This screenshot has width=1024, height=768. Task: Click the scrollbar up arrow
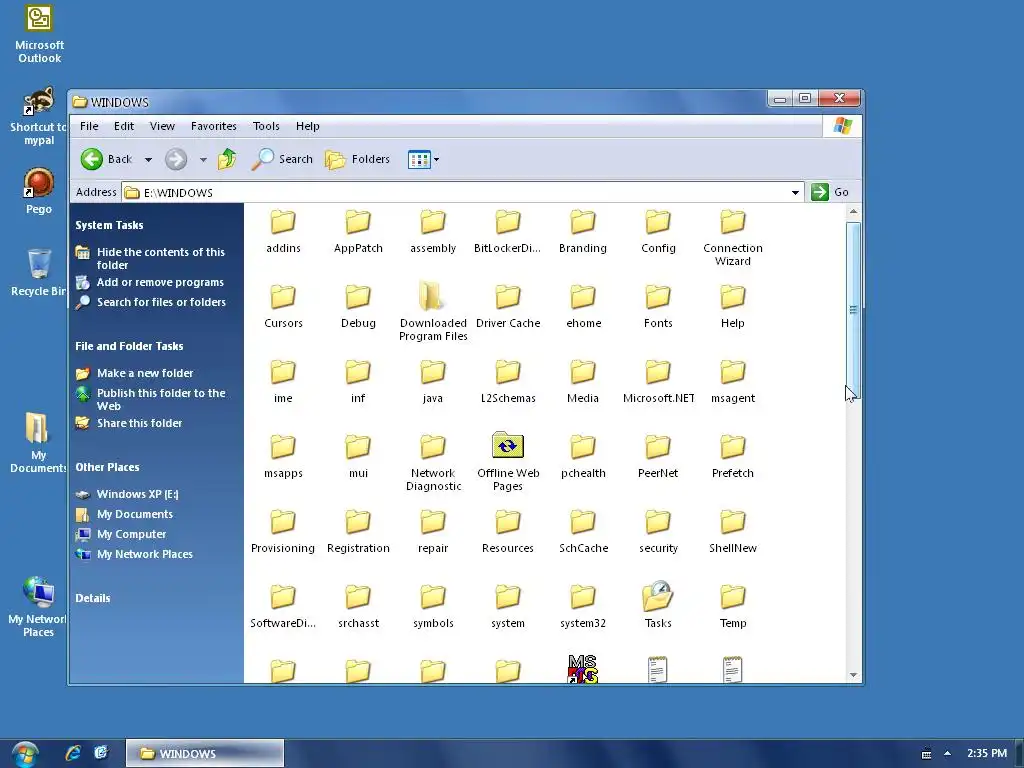[853, 212]
